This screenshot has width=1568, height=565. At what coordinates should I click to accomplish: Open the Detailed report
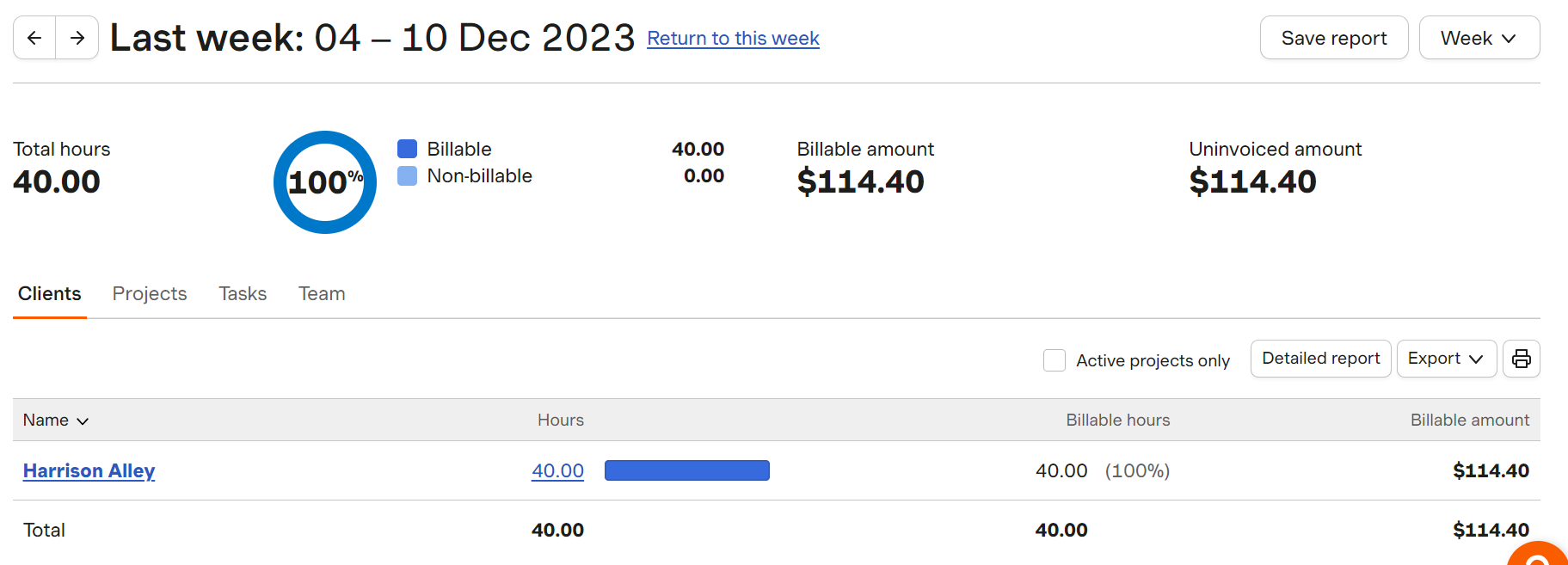(1320, 359)
